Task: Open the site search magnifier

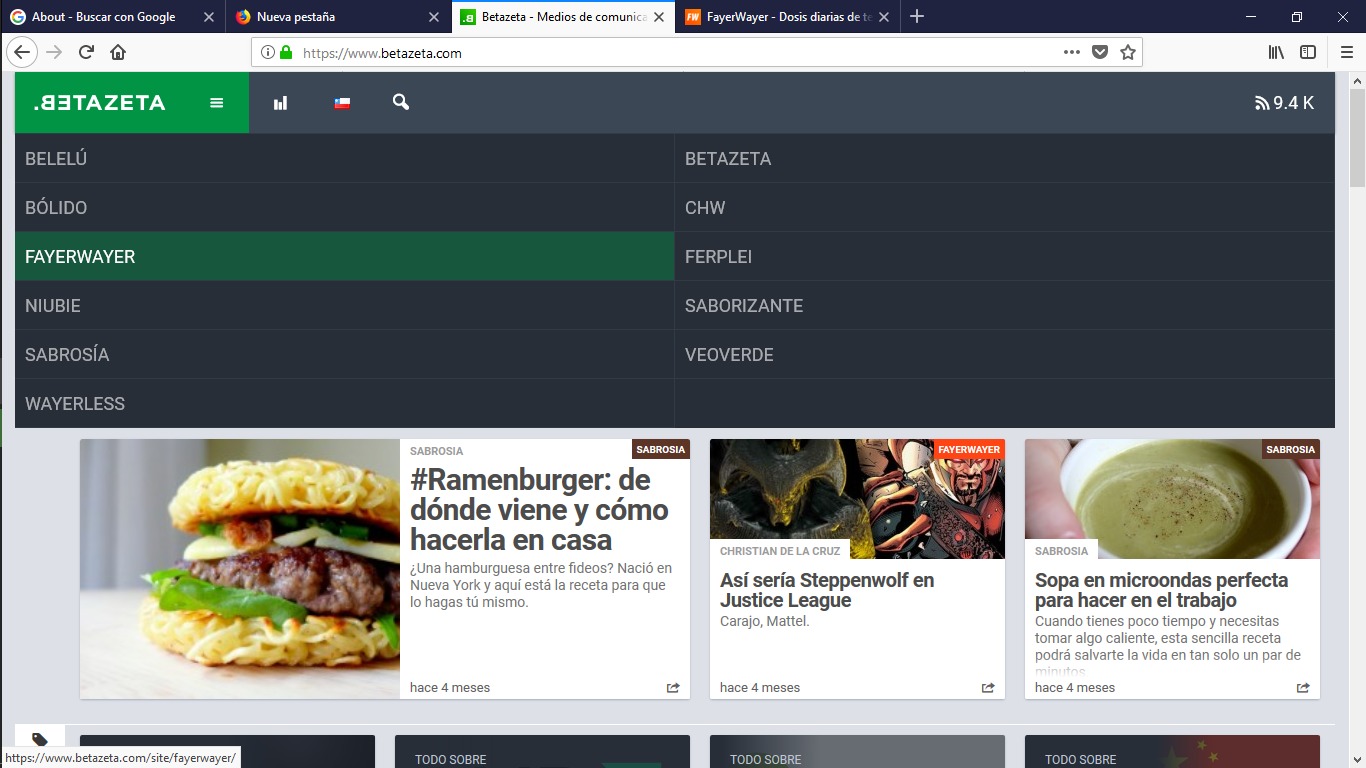Action: coord(401,102)
